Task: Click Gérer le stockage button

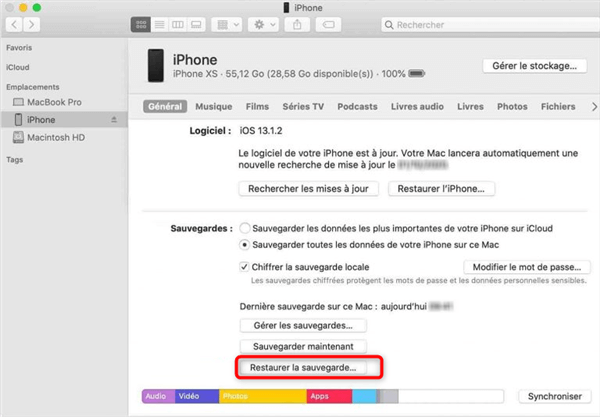Action: click(535, 66)
